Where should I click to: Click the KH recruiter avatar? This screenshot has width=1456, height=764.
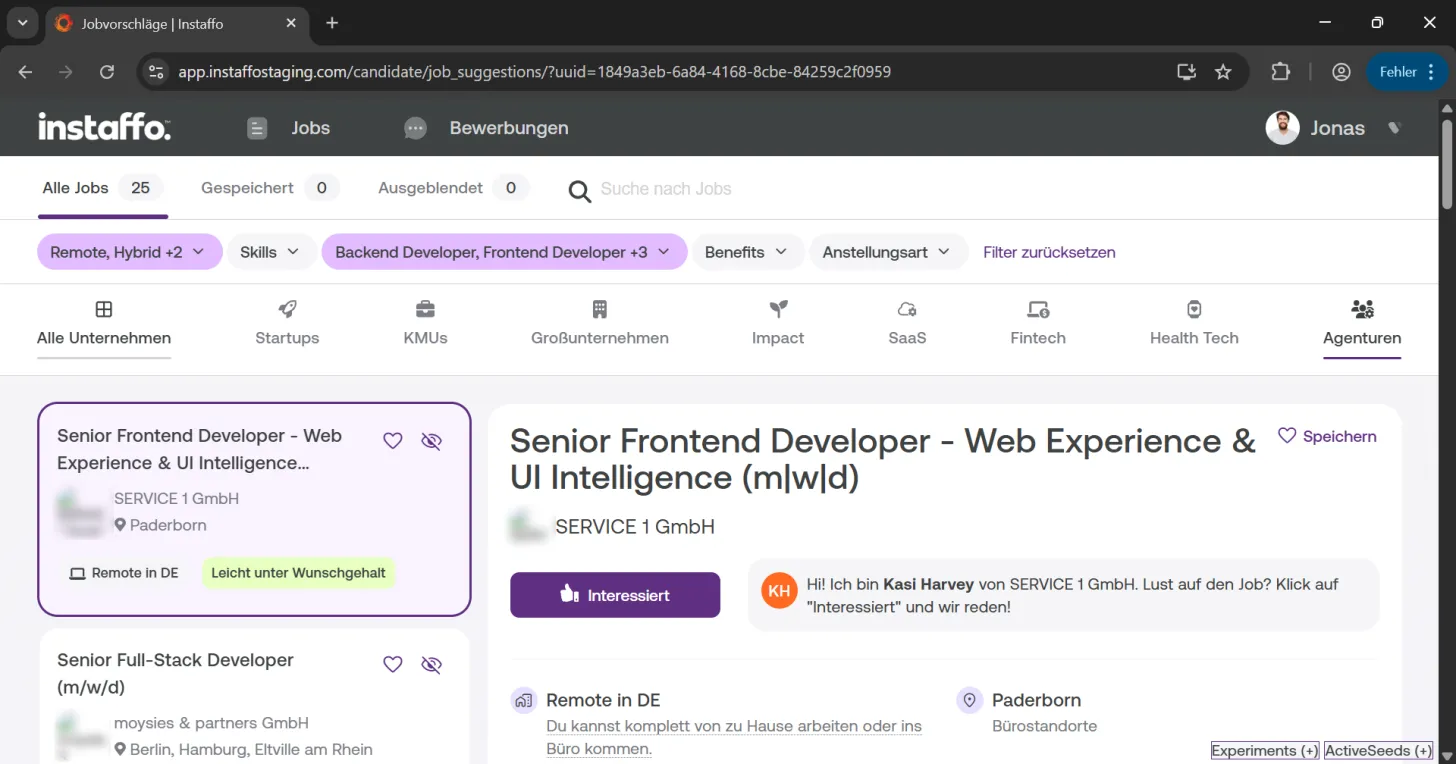[779, 591]
